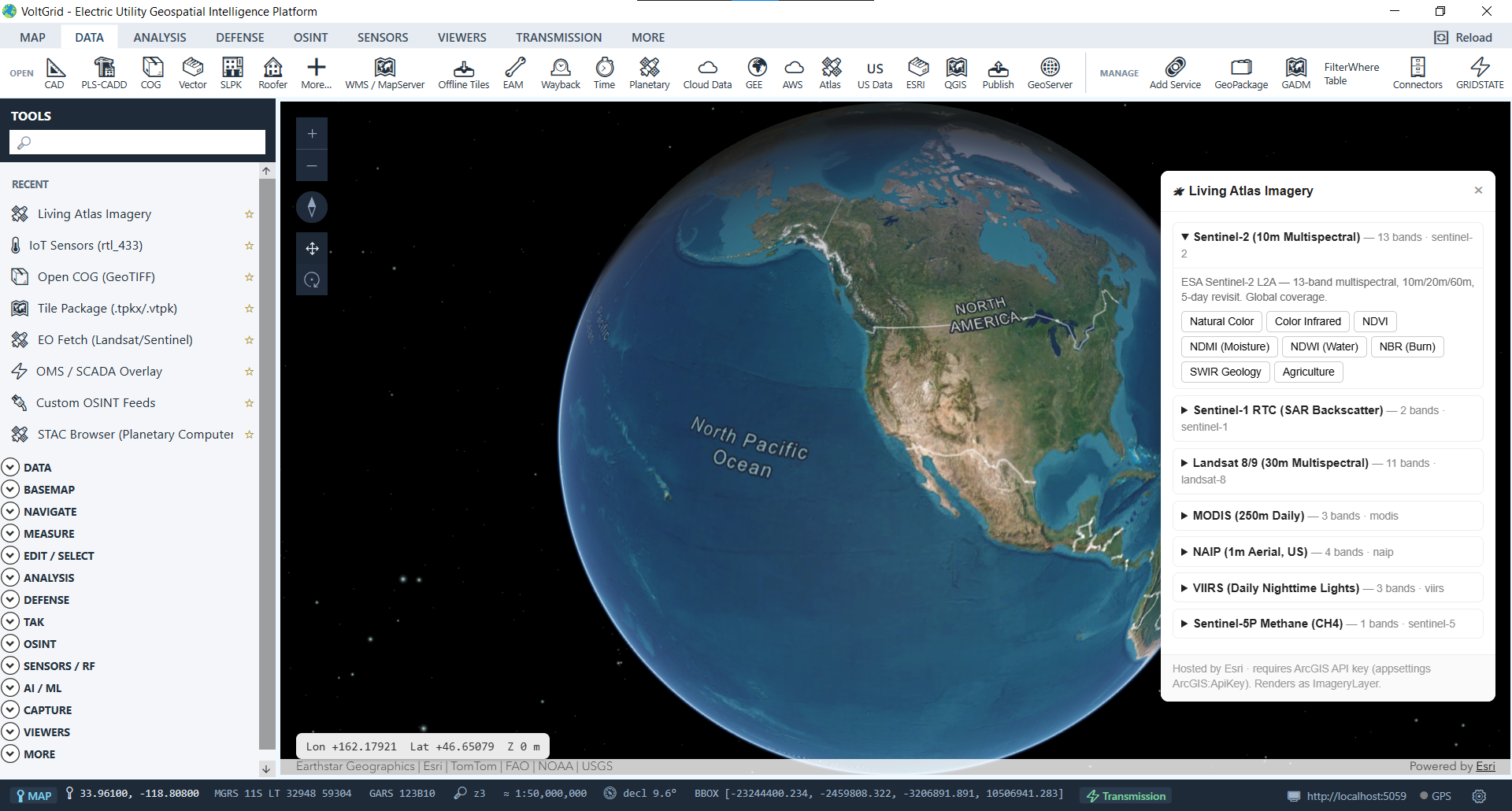Open the Esri attribution link
This screenshot has width=1512, height=811.
pyautogui.click(x=1485, y=766)
